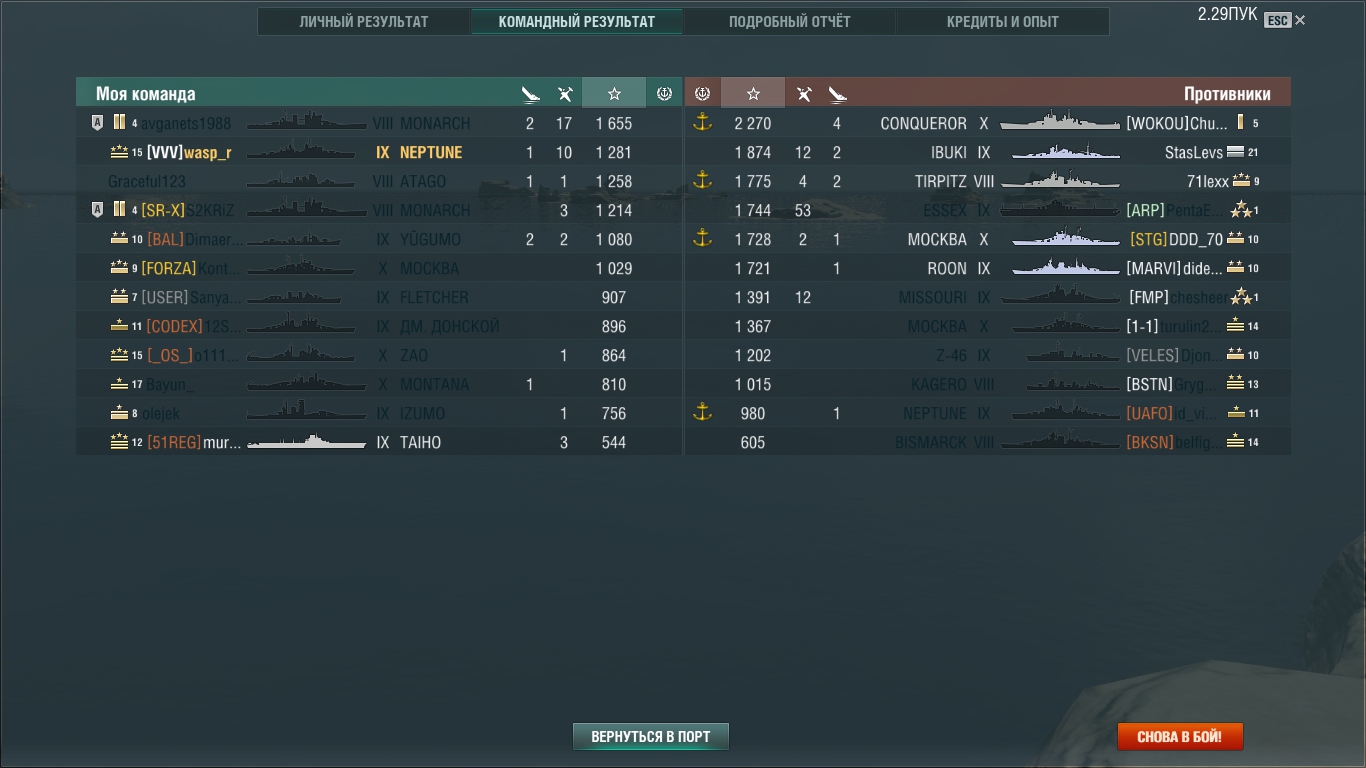
Task: Sort my team by star experience column
Action: coord(614,93)
